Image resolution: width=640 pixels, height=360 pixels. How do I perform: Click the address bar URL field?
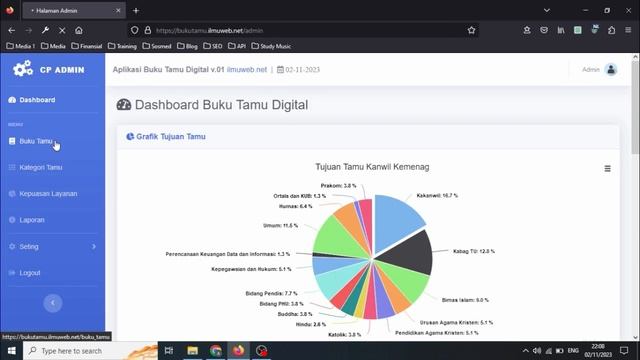tap(303, 30)
